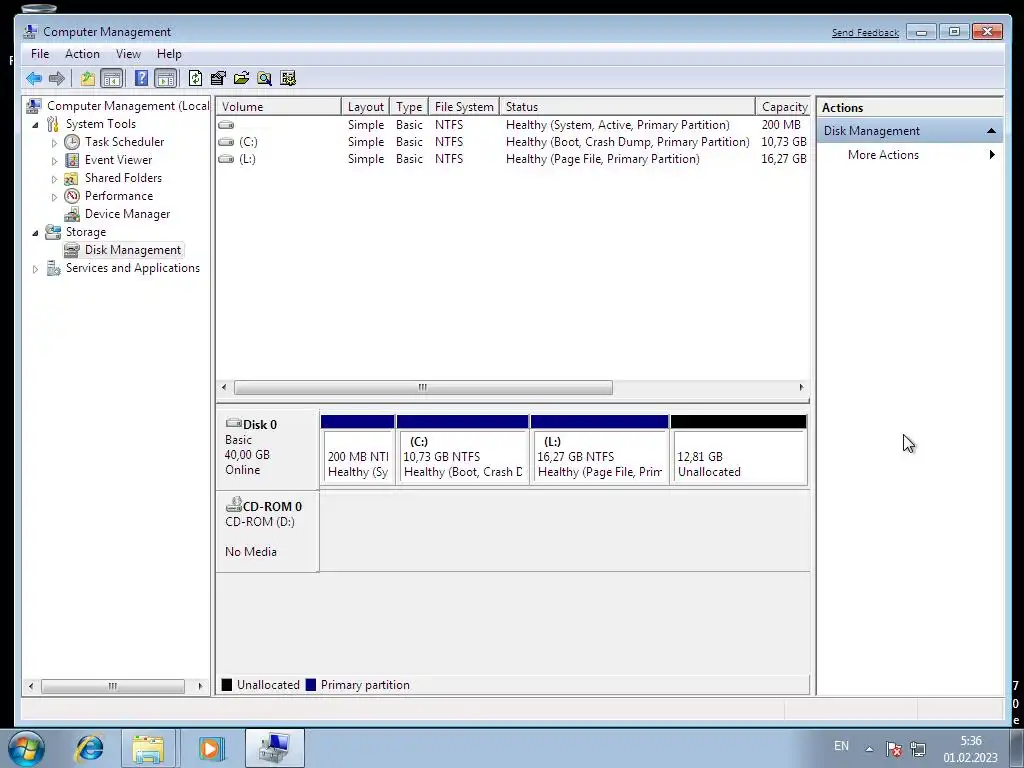Click the Send Feedback link
The width and height of the screenshot is (1024, 768).
tap(865, 33)
